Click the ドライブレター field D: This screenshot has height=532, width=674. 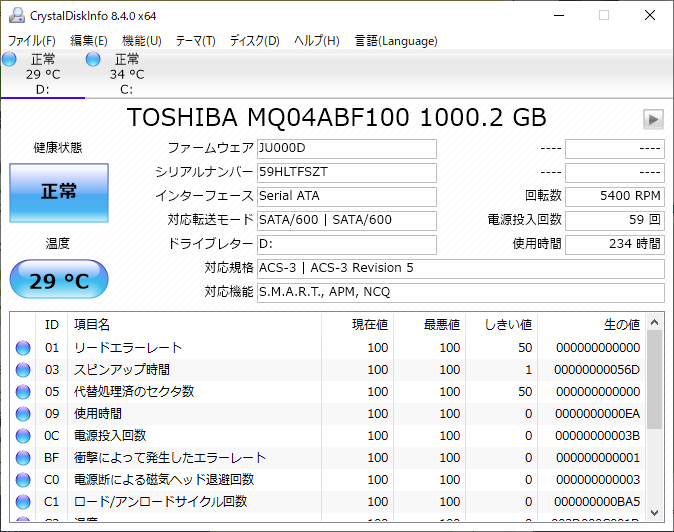[x=347, y=245]
